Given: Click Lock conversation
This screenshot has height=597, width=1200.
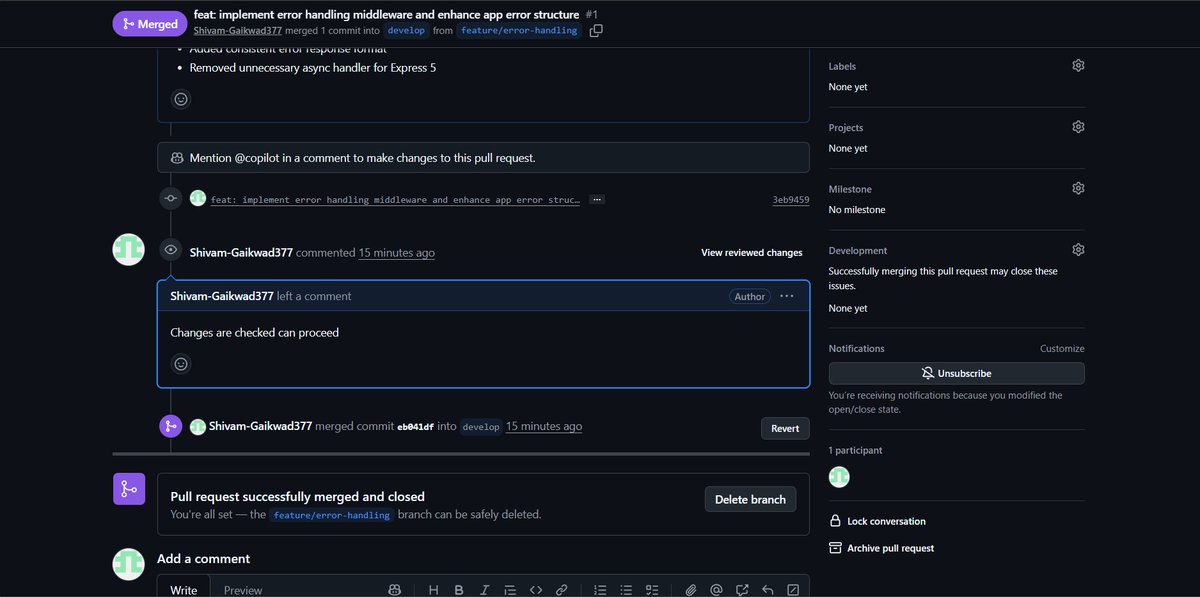Looking at the screenshot, I should [878, 521].
